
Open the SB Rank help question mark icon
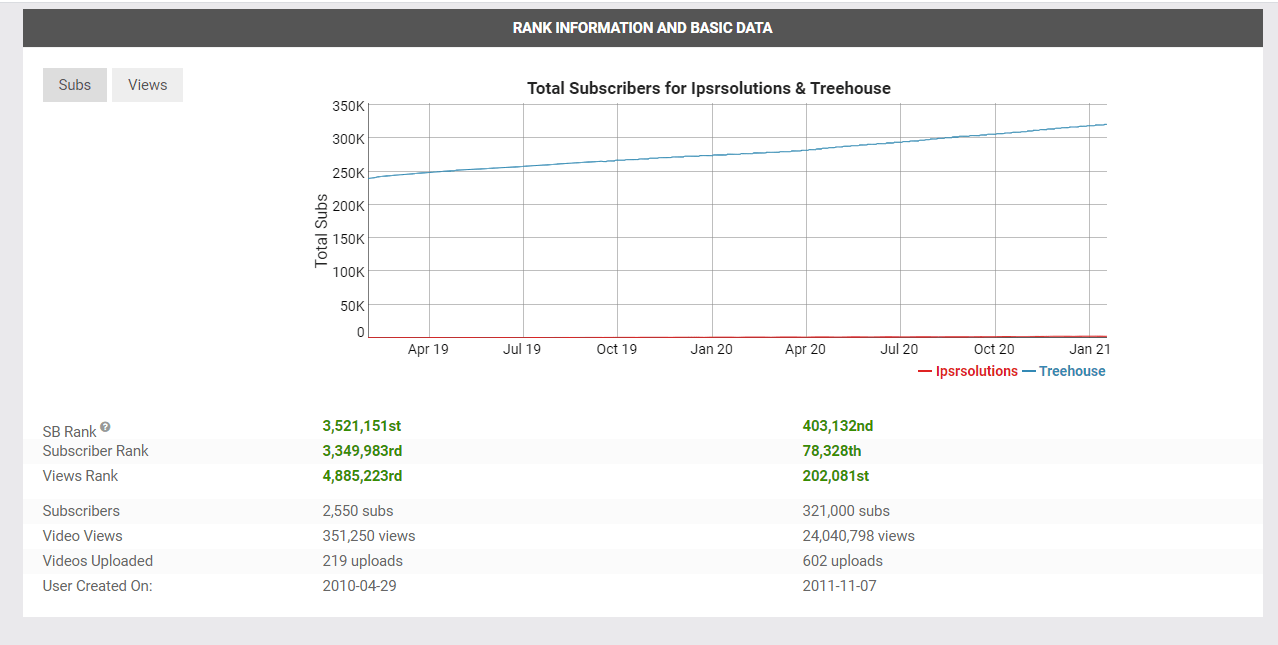[105, 425]
